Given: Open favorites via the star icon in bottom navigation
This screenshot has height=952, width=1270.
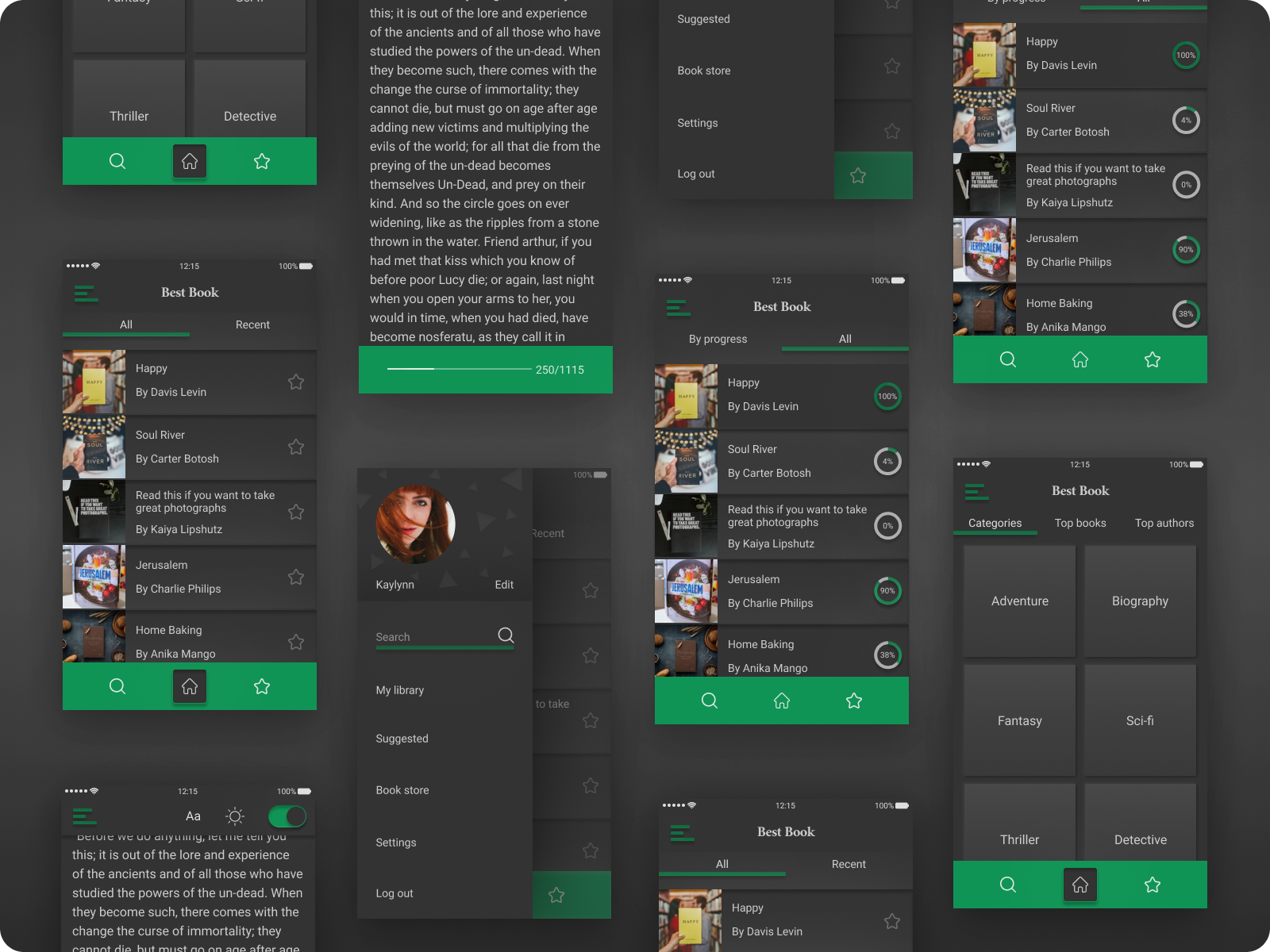Looking at the screenshot, I should (262, 686).
